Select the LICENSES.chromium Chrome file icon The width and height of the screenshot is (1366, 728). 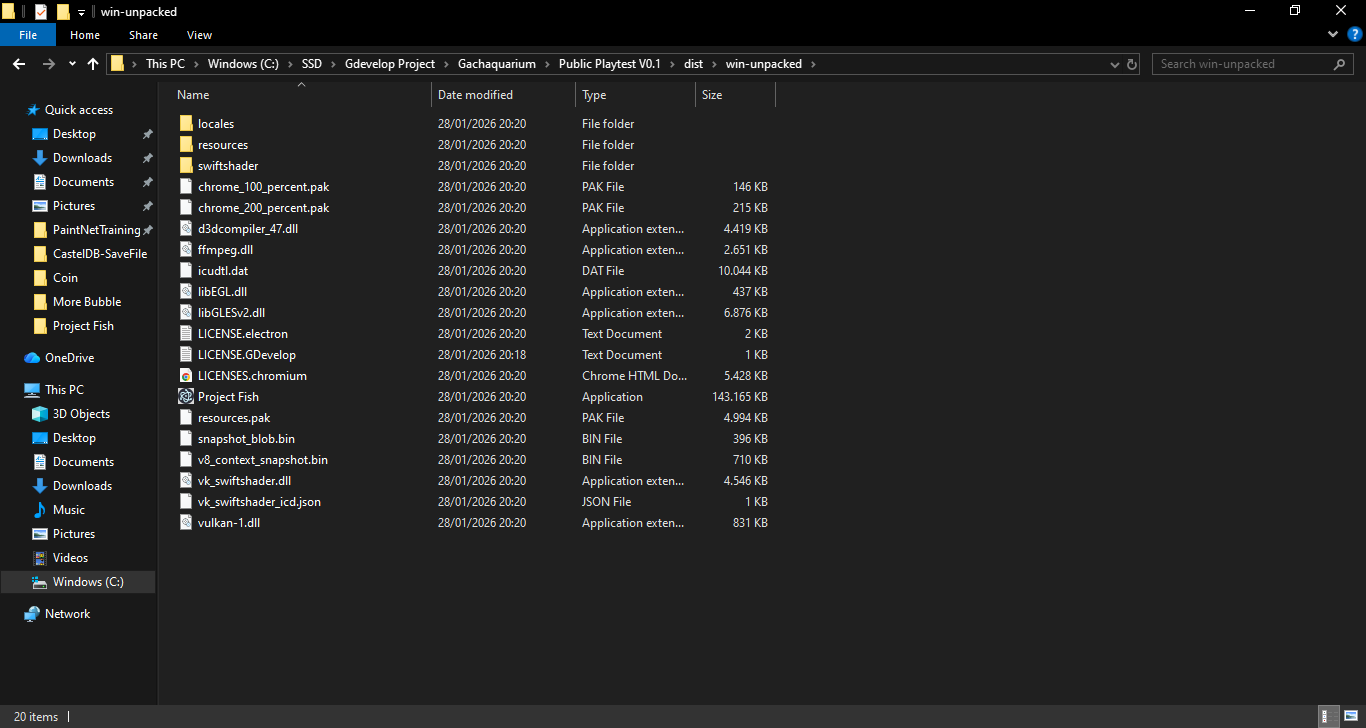point(186,376)
